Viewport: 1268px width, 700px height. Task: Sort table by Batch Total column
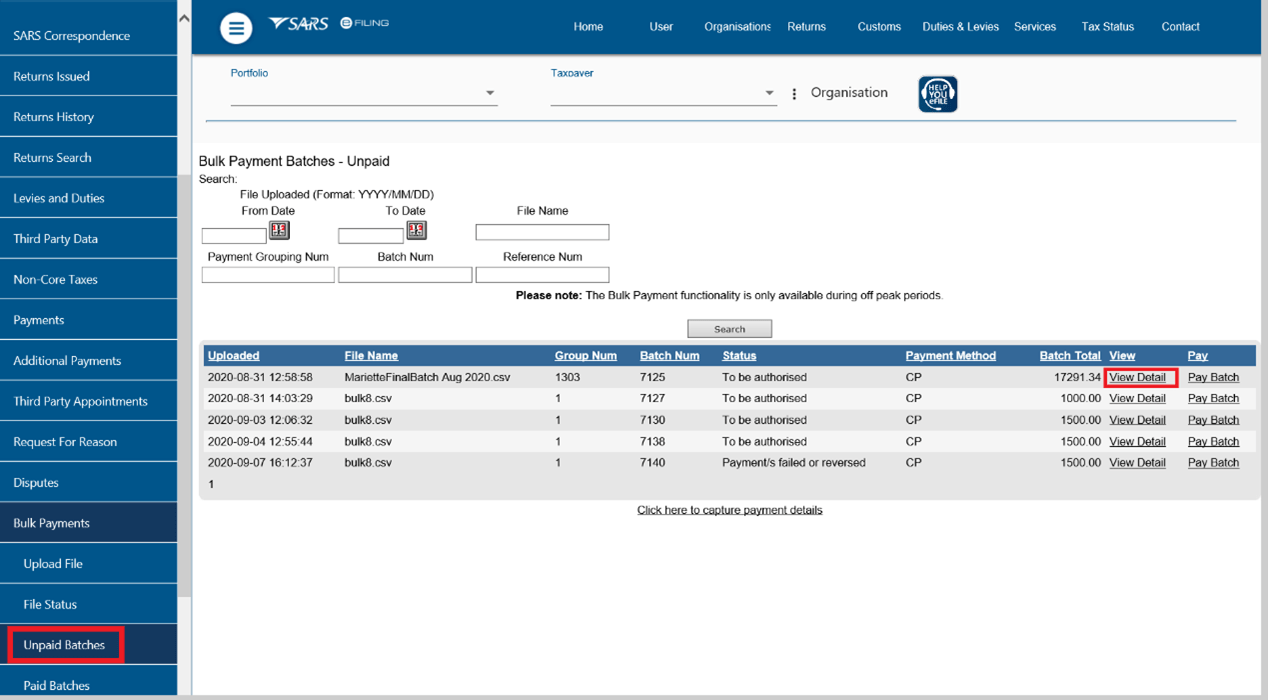(1069, 356)
